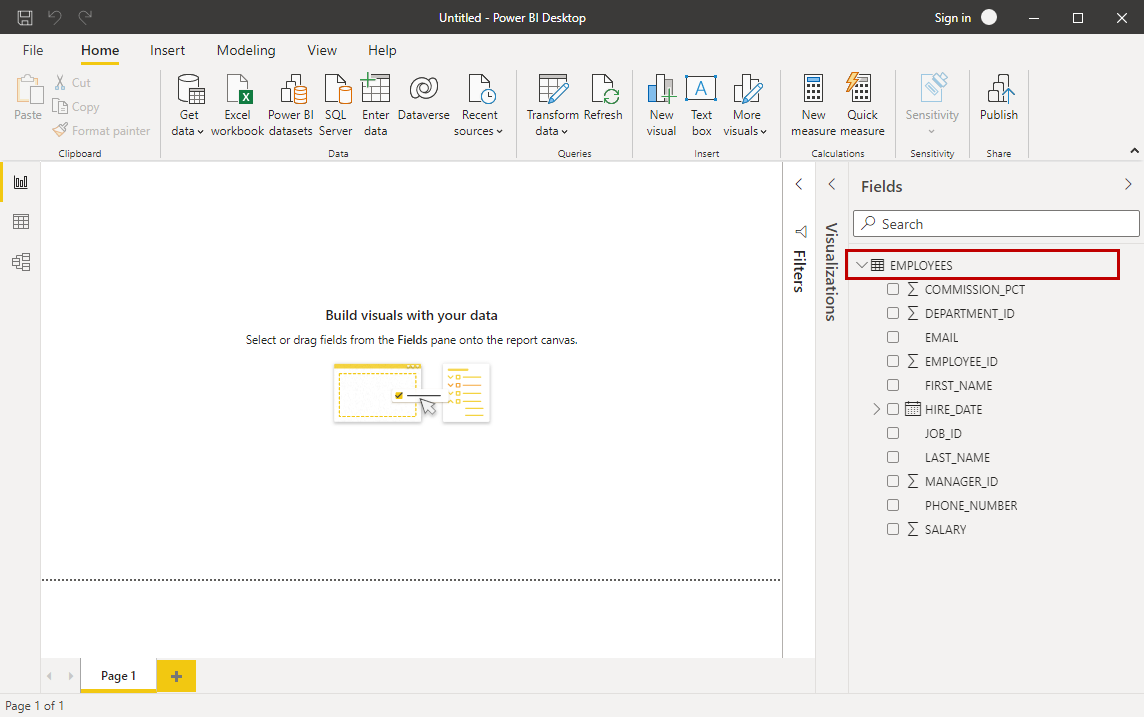
Task: Open the File menu
Action: pos(33,50)
